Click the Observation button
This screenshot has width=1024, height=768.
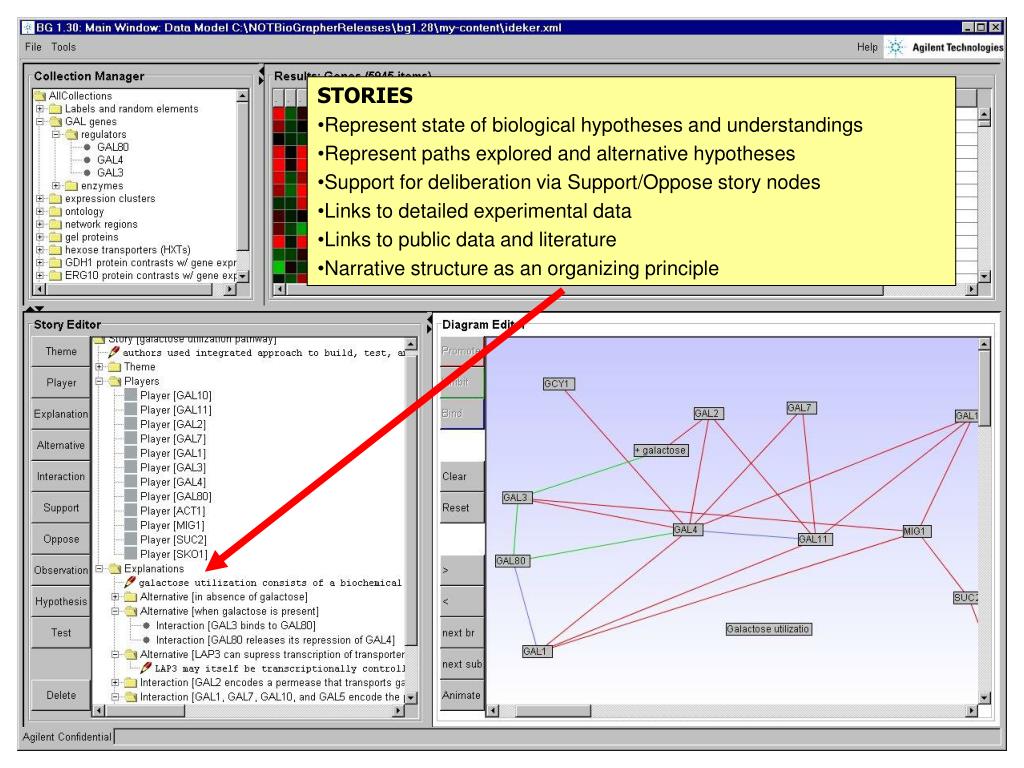61,570
